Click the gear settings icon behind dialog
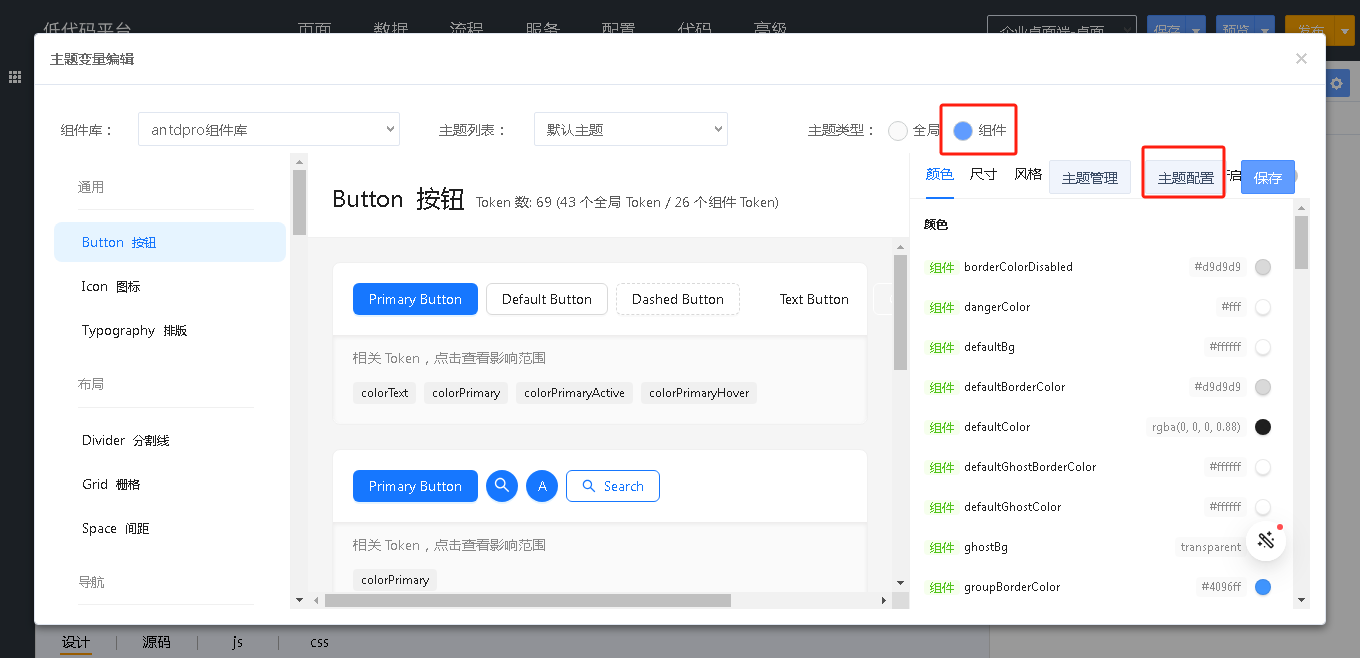Screen dimensions: 1360x658 (x=1336, y=84)
